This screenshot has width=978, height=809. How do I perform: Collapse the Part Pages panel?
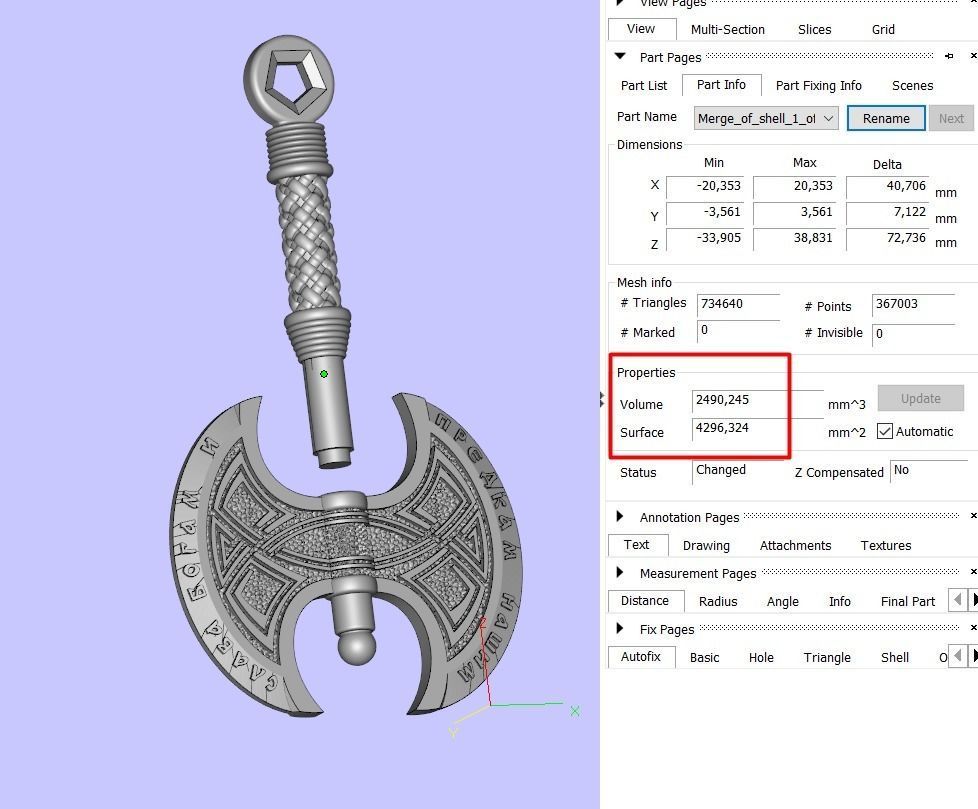click(620, 56)
